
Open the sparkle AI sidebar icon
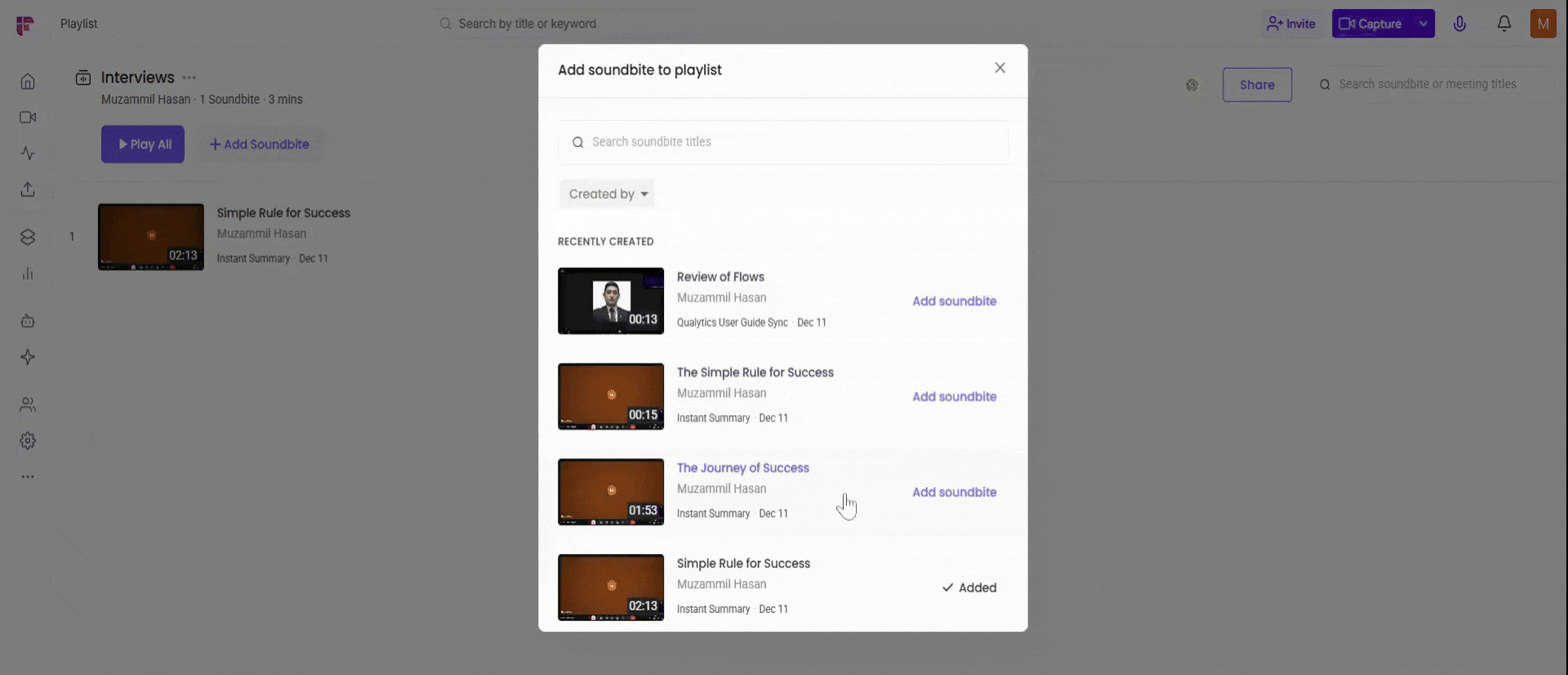28,357
